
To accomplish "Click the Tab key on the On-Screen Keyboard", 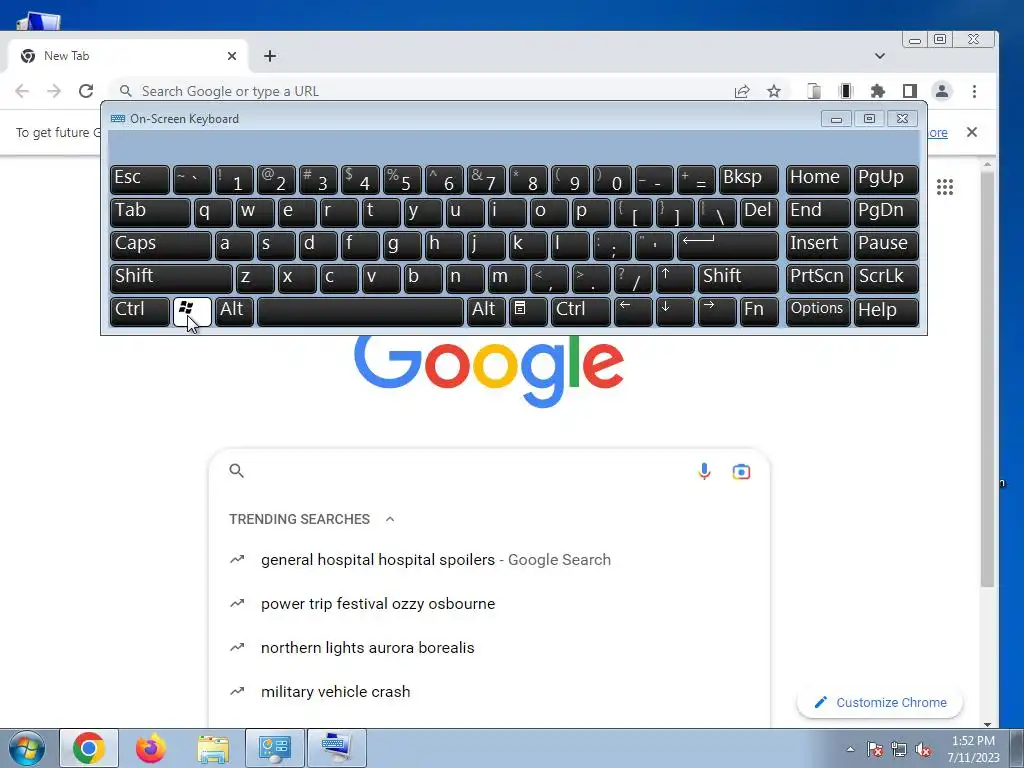I will pos(150,213).
